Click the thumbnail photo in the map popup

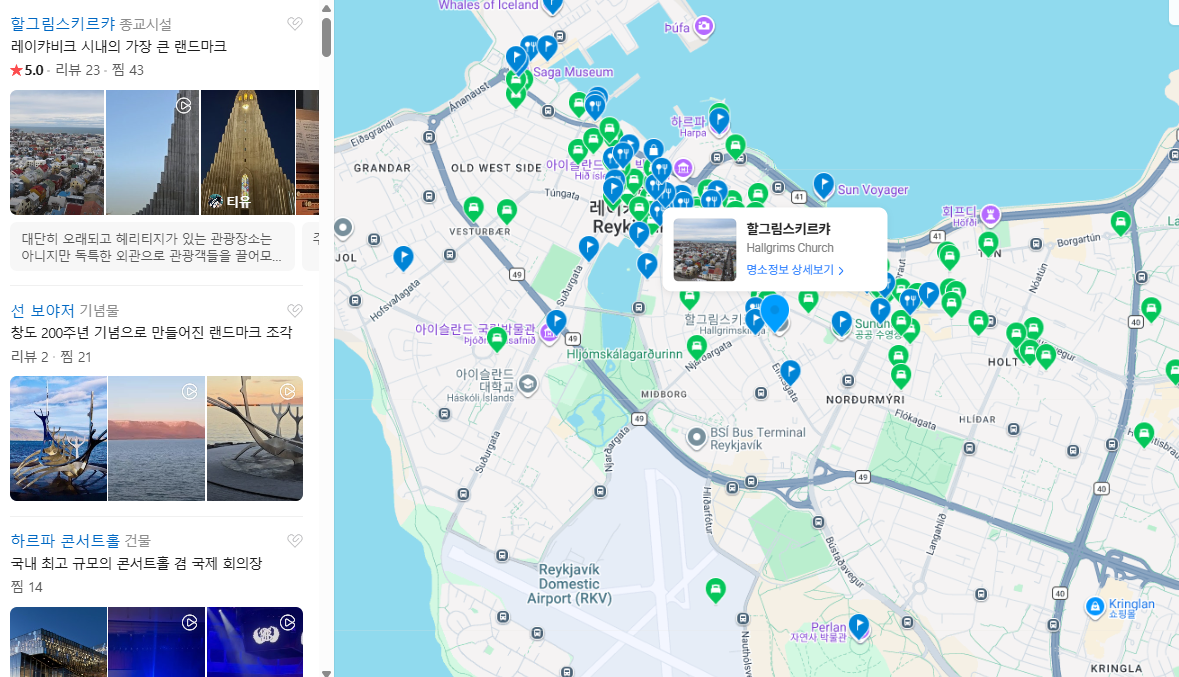(705, 250)
